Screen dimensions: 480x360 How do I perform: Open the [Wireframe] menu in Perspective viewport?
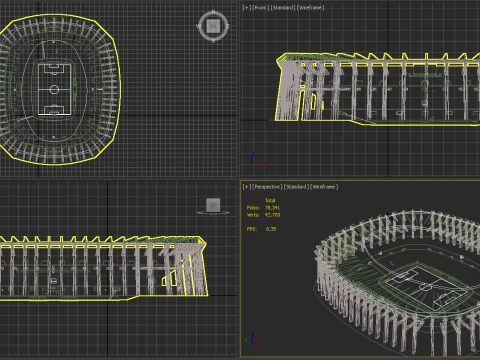pyautogui.click(x=324, y=187)
